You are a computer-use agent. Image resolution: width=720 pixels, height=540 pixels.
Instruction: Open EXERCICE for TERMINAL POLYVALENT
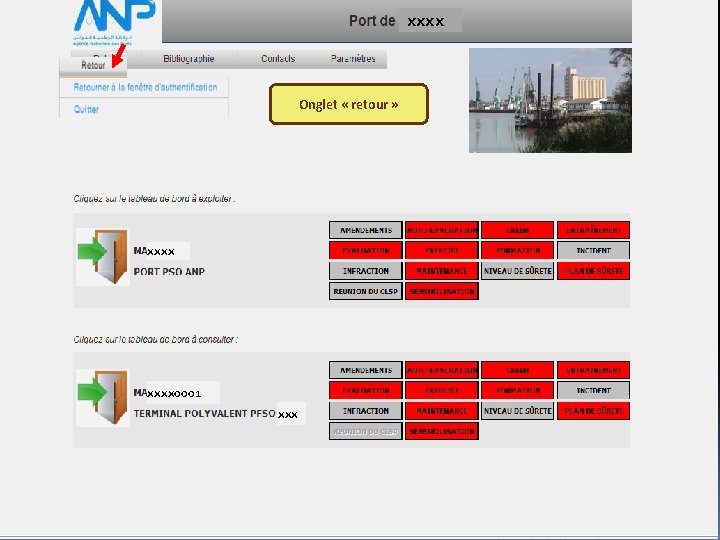point(442,391)
